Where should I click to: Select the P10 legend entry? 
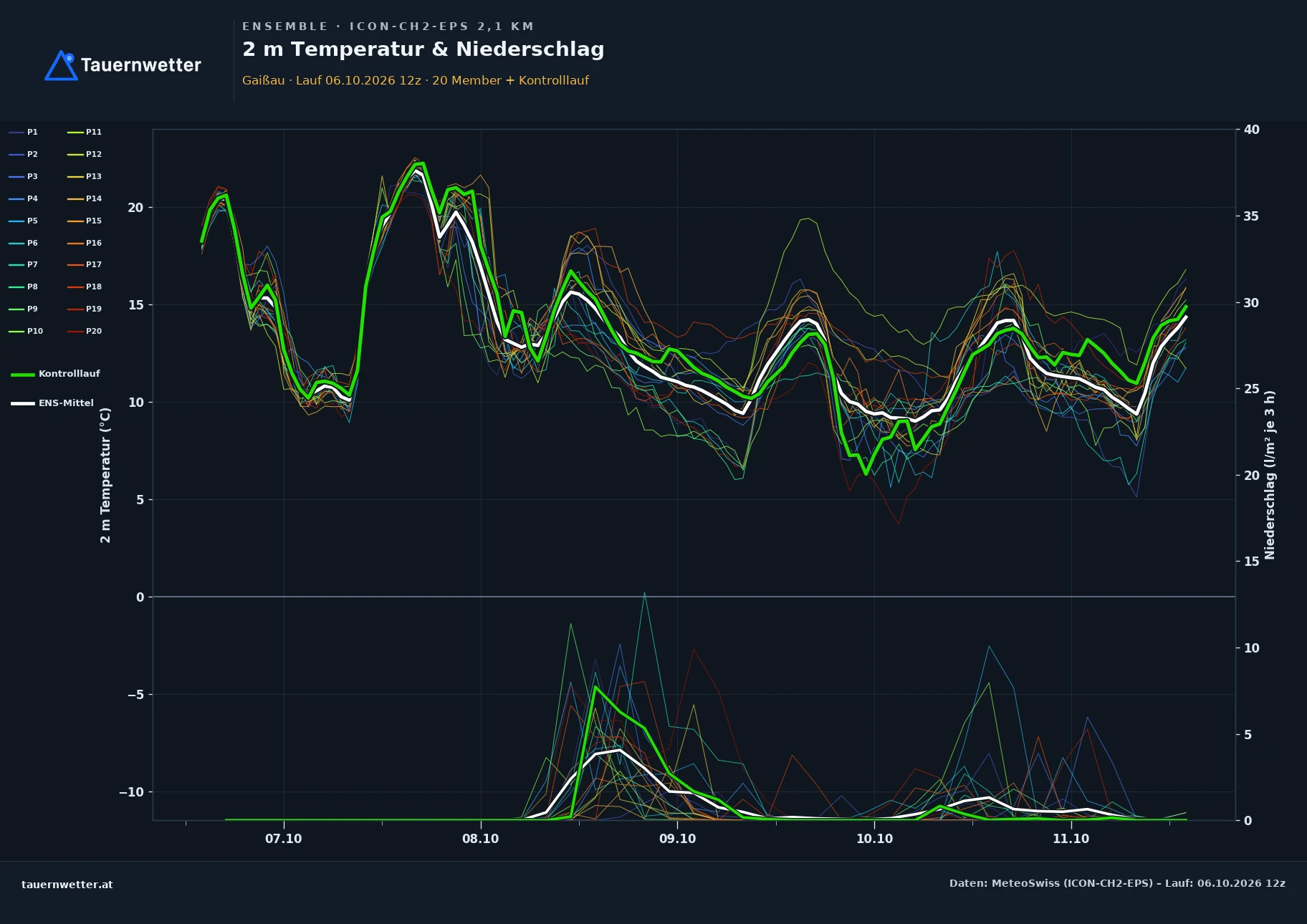coord(26,331)
